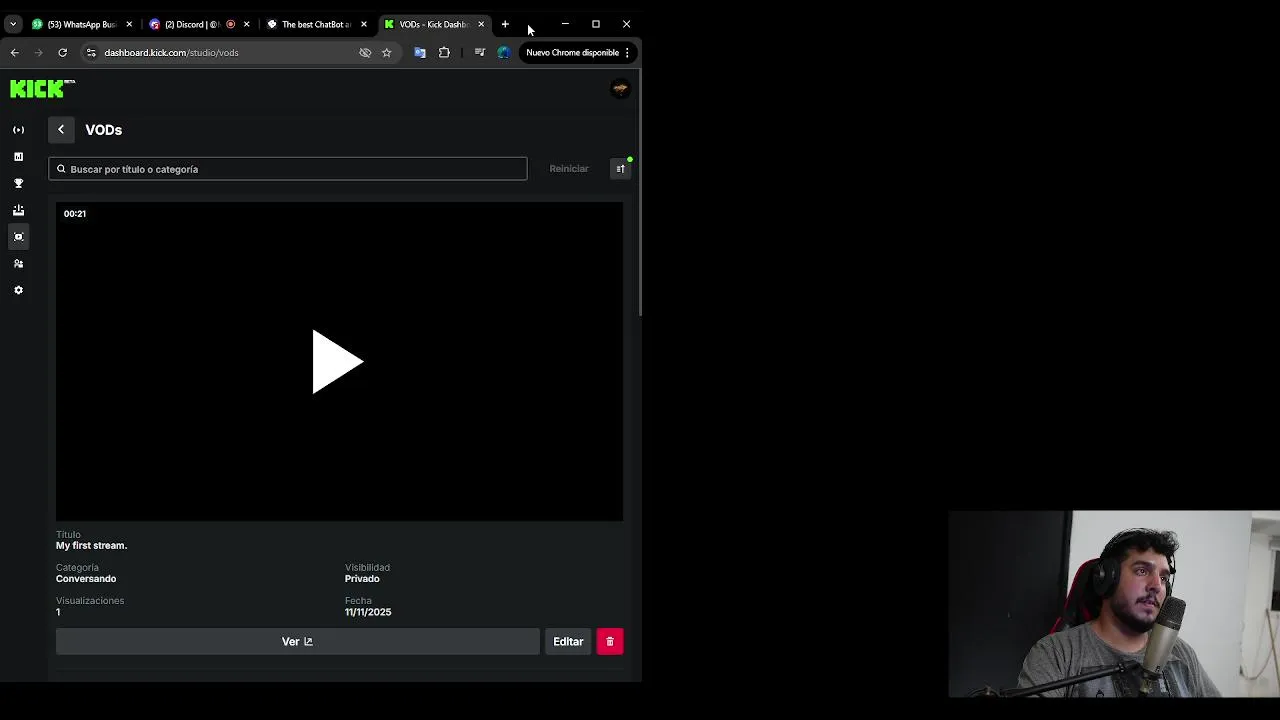Bookmark this page with the star
Screen dimensions: 1280x720
pyautogui.click(x=386, y=53)
